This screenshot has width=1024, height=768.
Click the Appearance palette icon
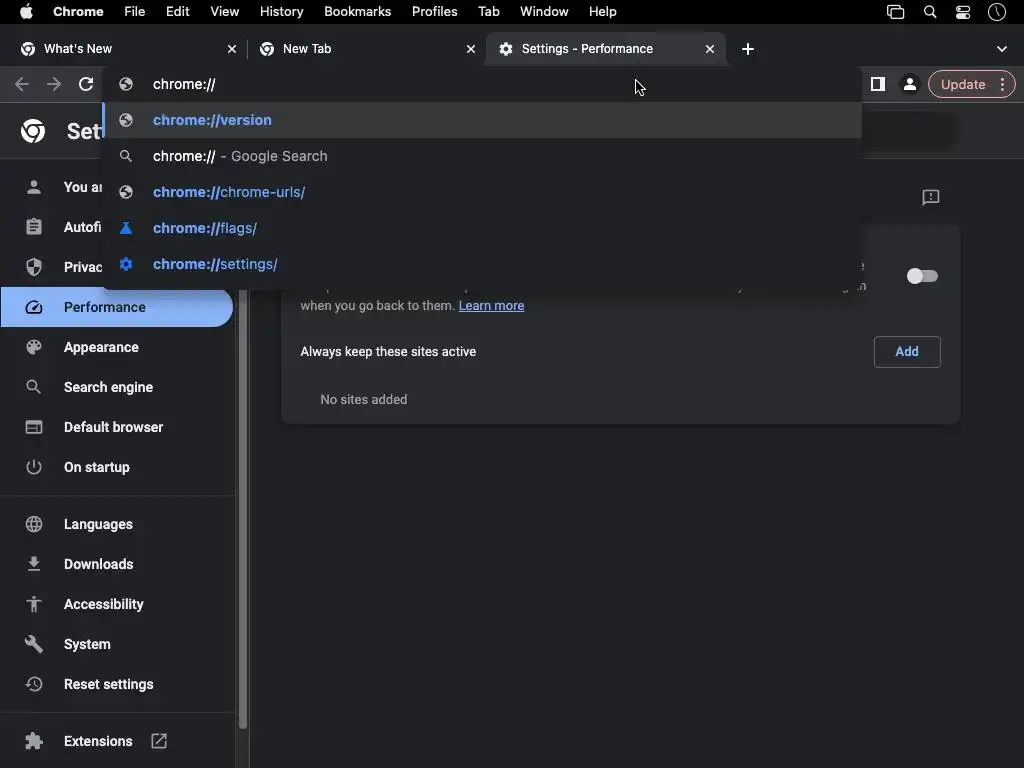coord(34,347)
